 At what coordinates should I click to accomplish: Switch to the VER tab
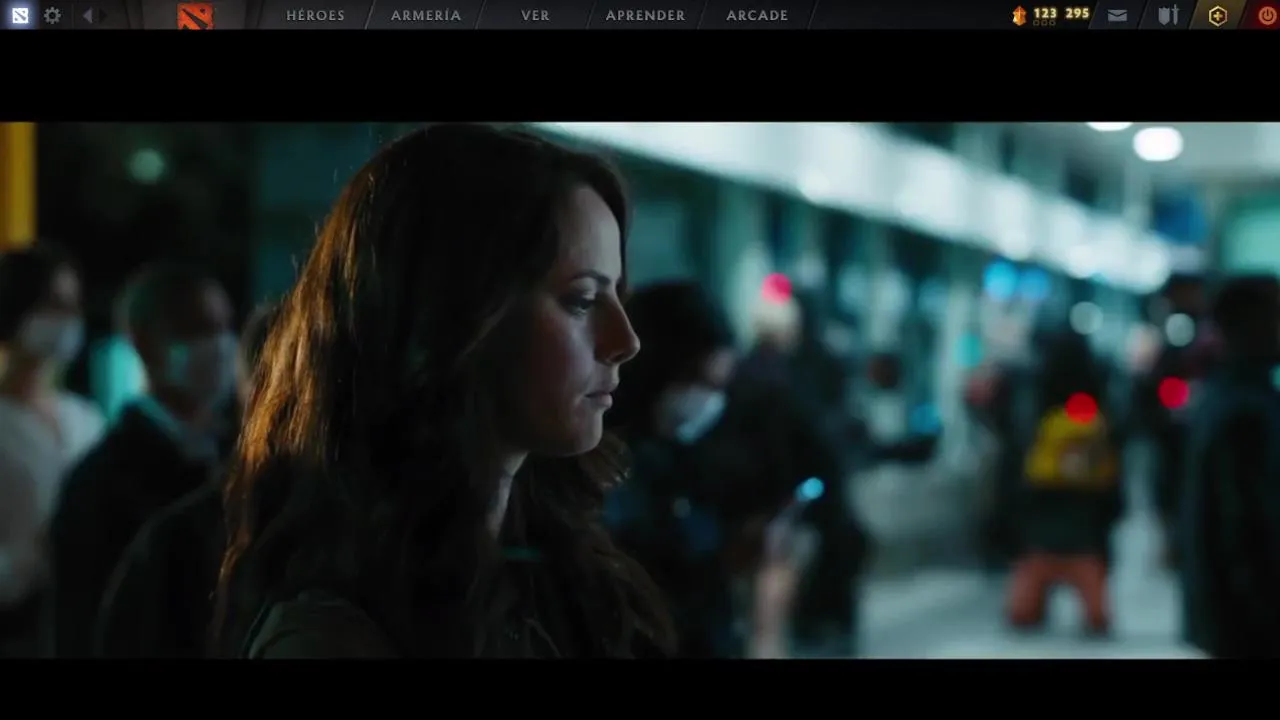coord(535,15)
